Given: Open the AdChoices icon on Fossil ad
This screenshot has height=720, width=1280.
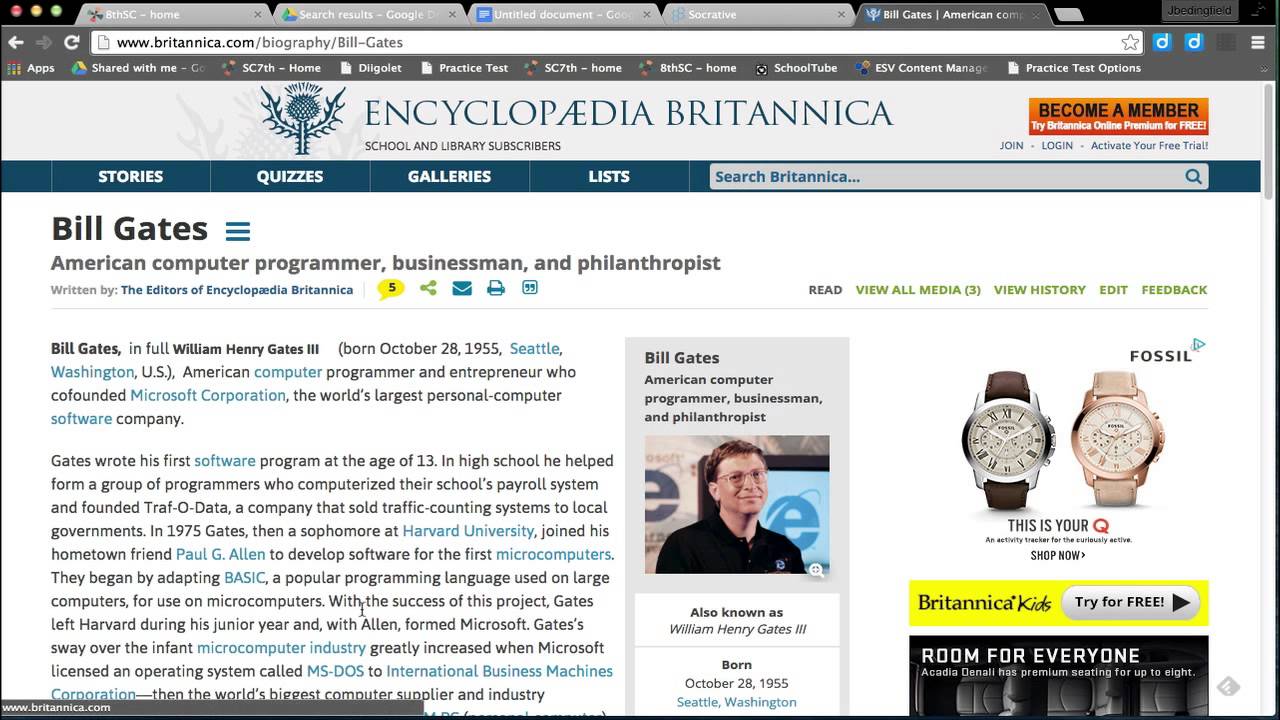Looking at the screenshot, I should (x=1199, y=344).
